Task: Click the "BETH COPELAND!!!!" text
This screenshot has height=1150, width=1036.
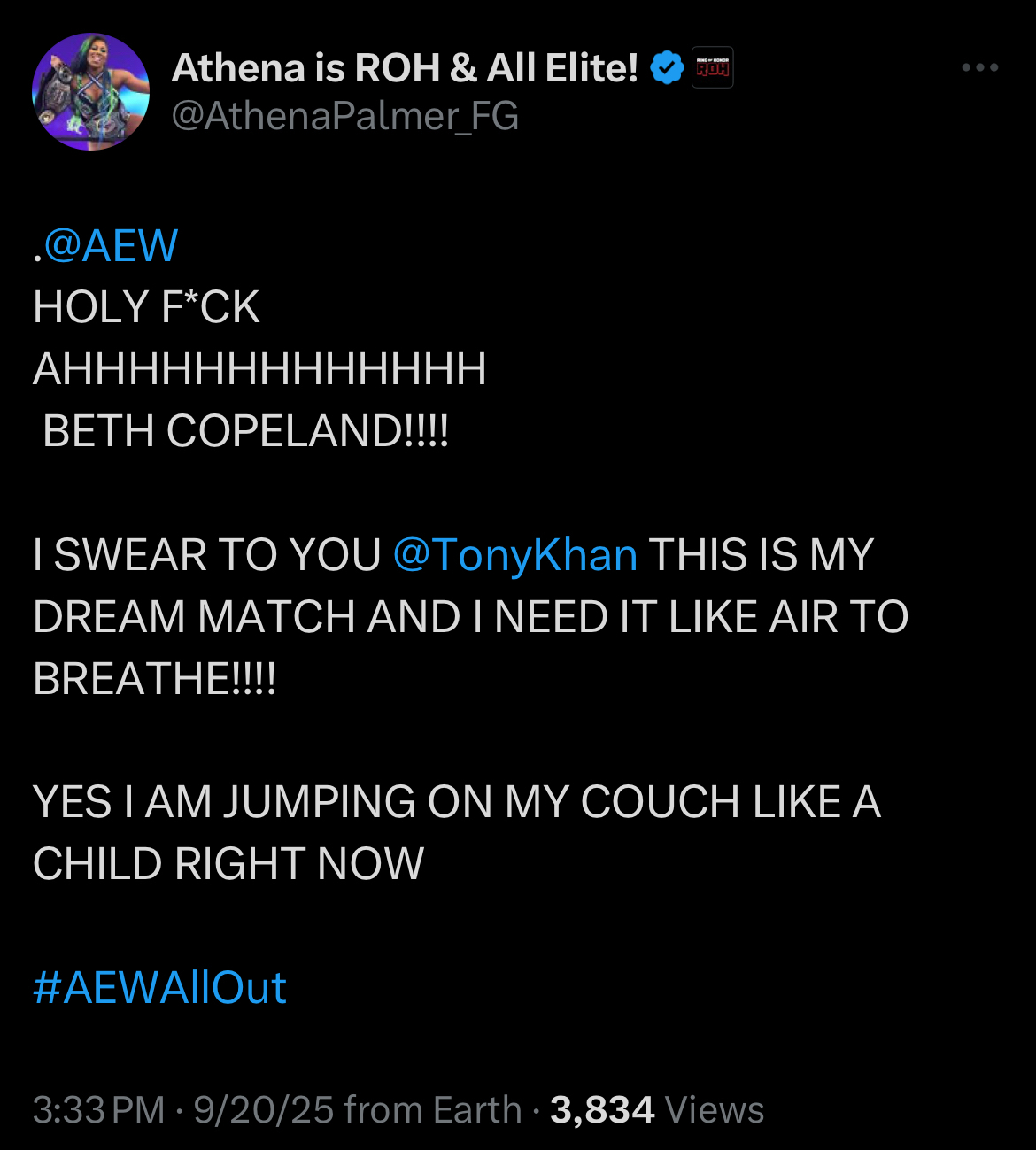Action: tap(245, 431)
